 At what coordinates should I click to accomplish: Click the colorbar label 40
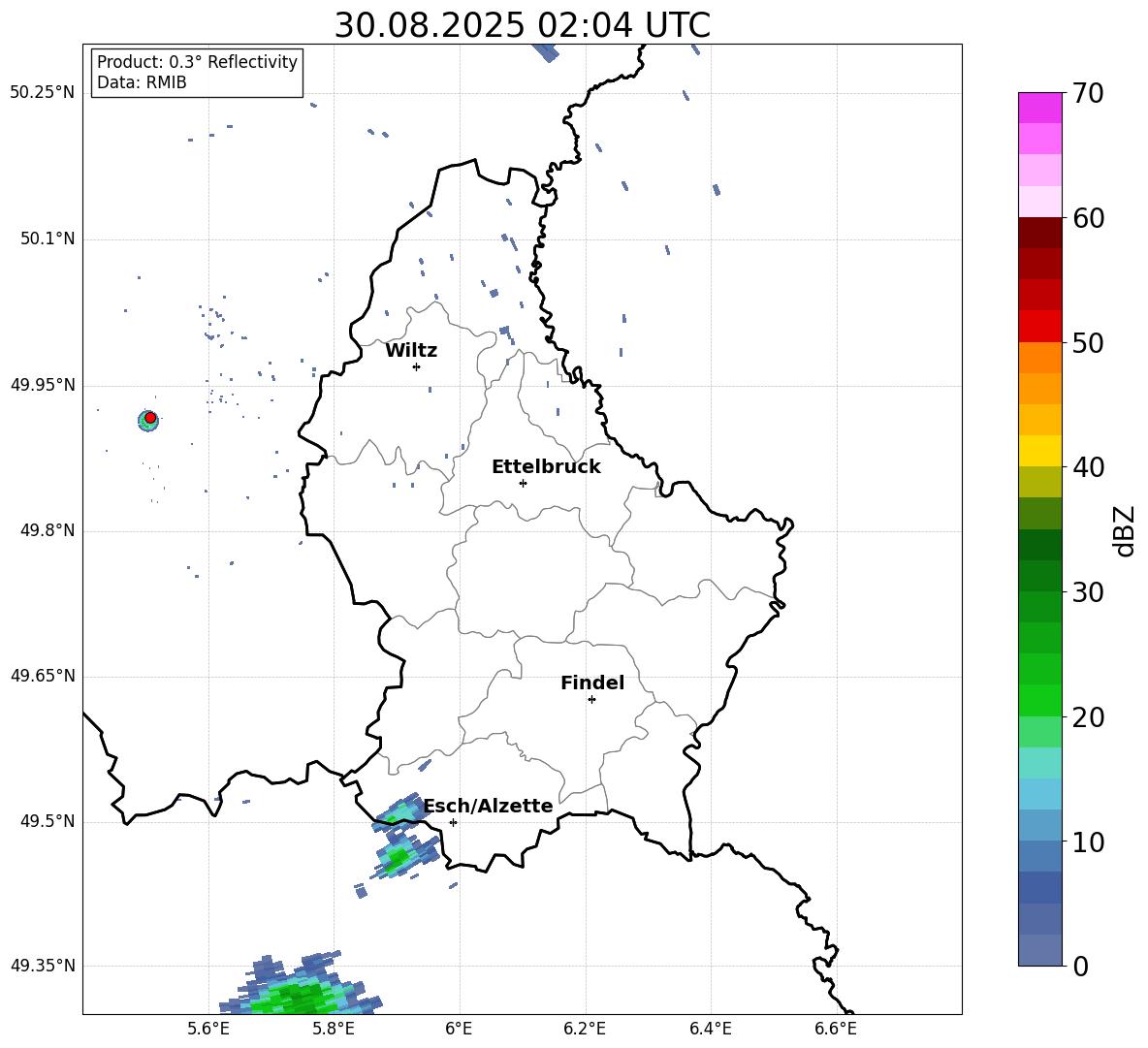(1088, 467)
